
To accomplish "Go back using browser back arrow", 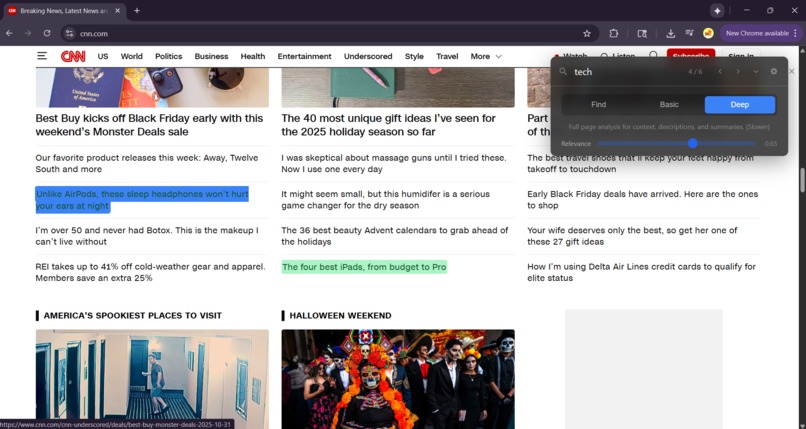I will click(9, 33).
